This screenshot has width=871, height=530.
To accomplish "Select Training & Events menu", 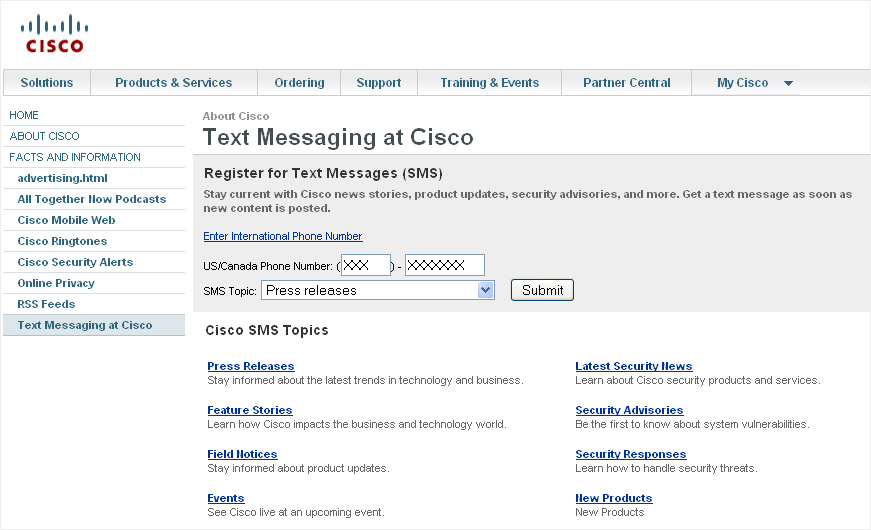I will [x=489, y=83].
